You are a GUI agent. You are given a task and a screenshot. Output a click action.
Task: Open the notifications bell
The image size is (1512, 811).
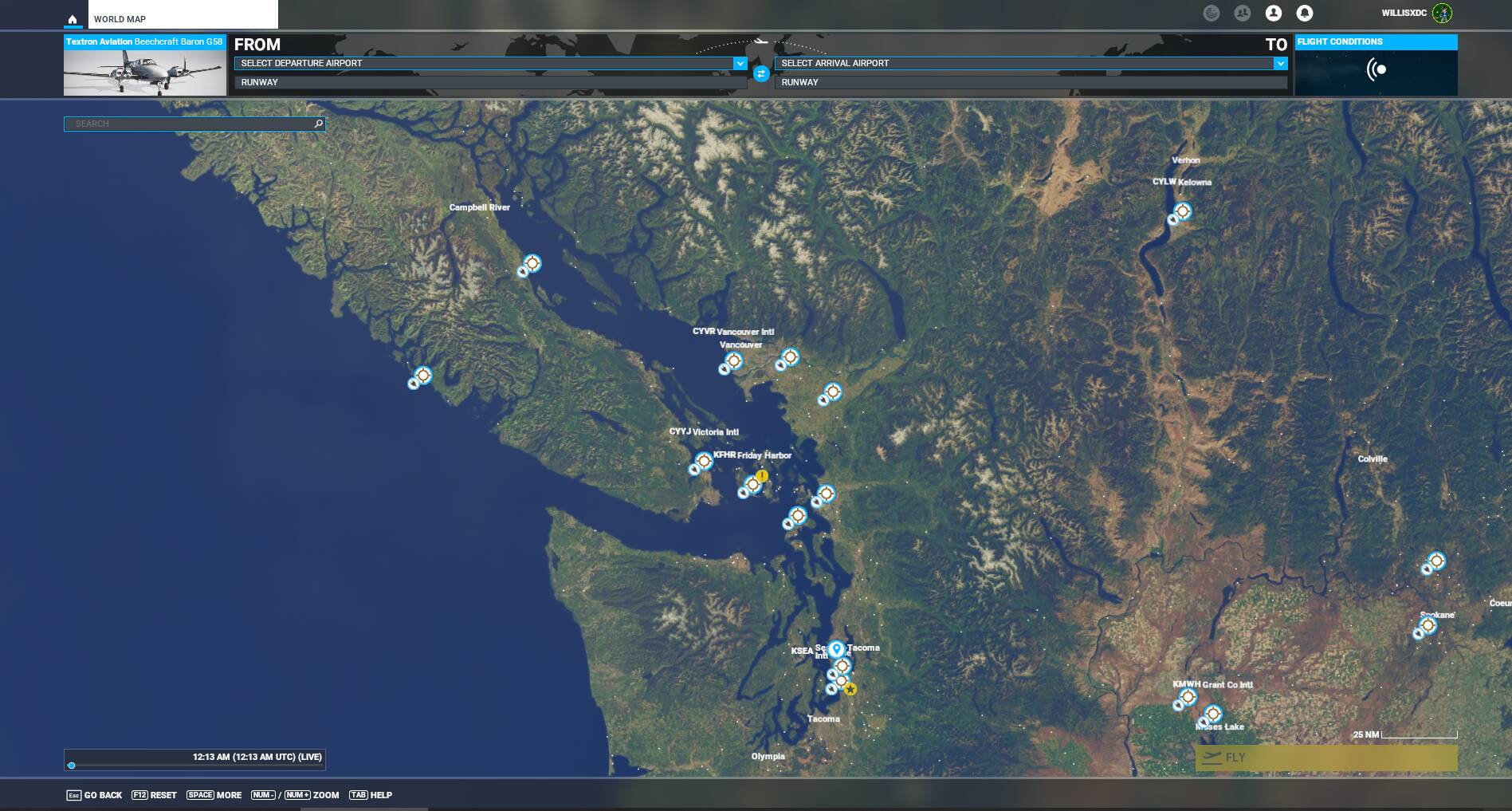(1305, 13)
